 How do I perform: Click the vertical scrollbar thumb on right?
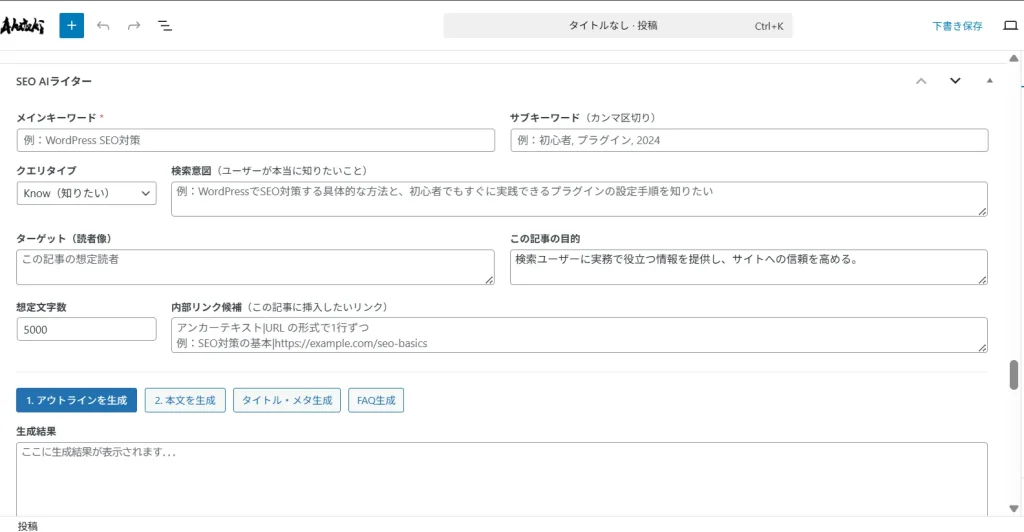[1013, 374]
